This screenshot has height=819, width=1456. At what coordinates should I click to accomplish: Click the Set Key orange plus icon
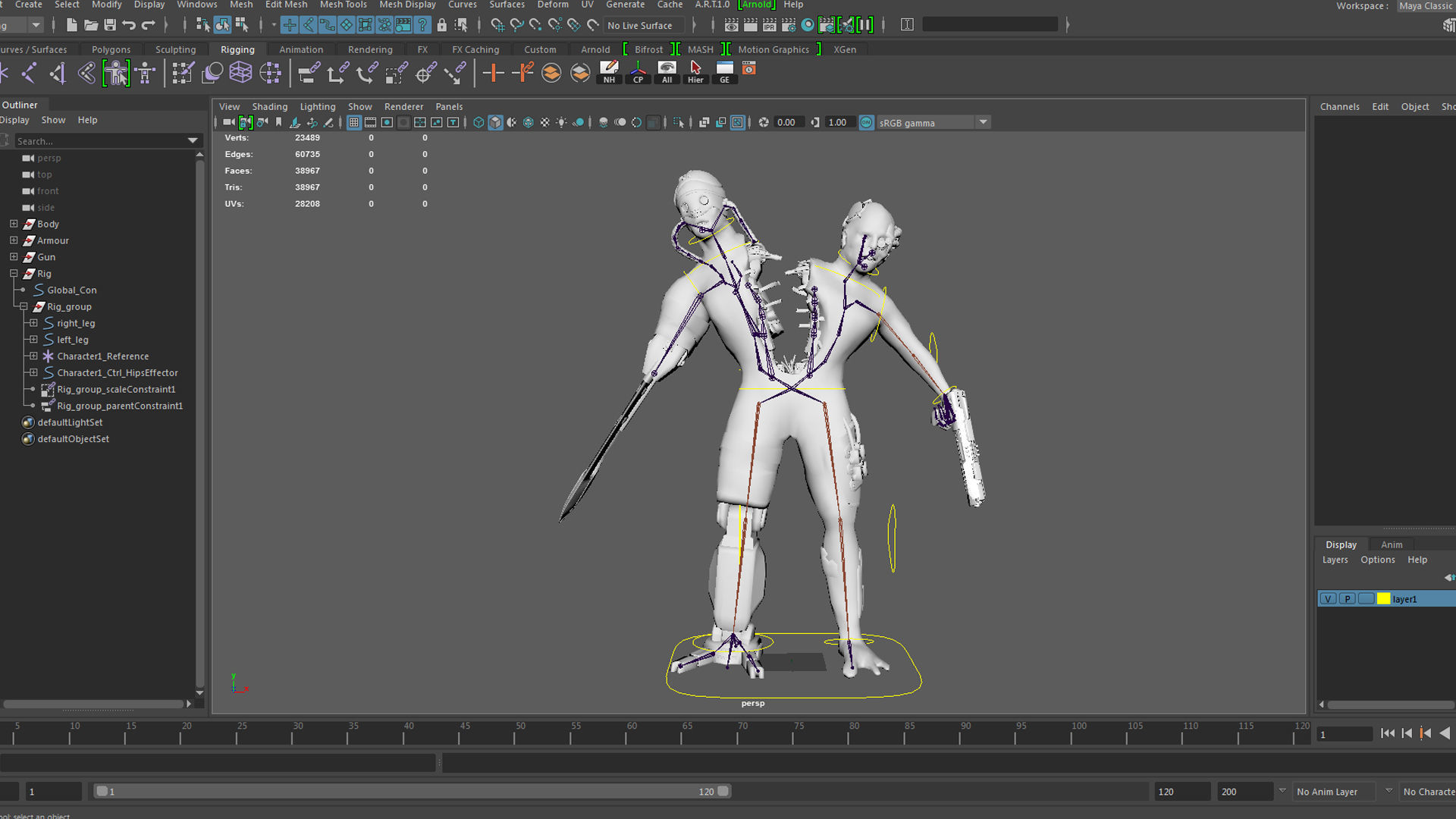coord(494,74)
